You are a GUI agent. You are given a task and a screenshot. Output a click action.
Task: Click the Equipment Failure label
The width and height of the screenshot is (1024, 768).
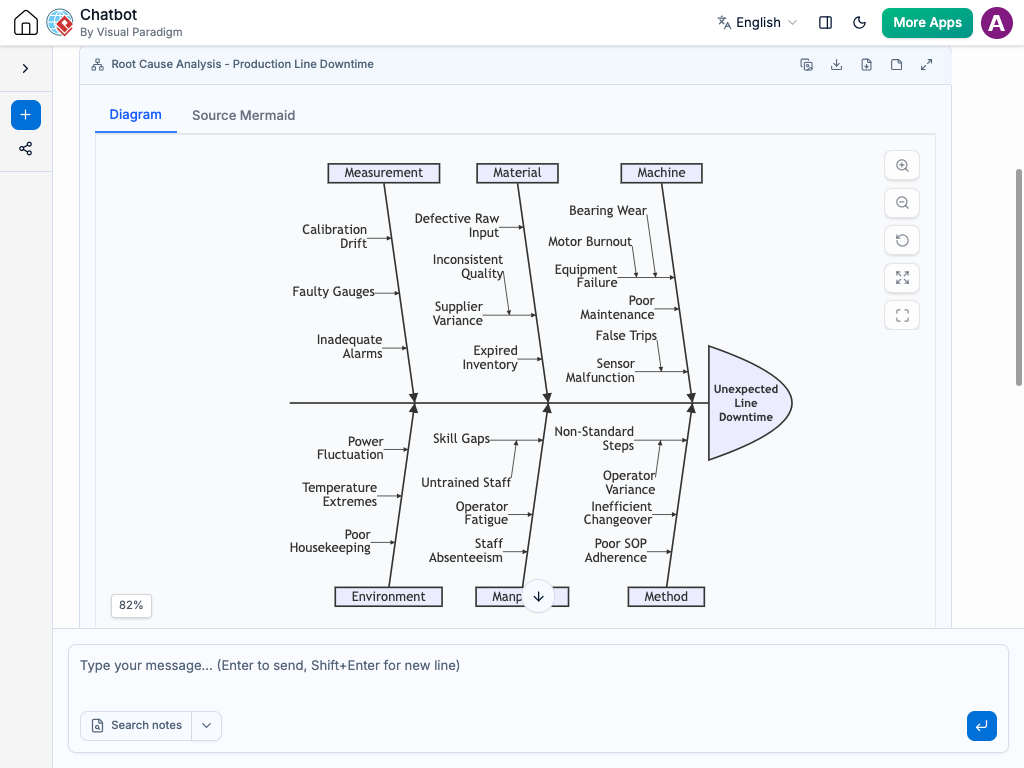coord(586,276)
